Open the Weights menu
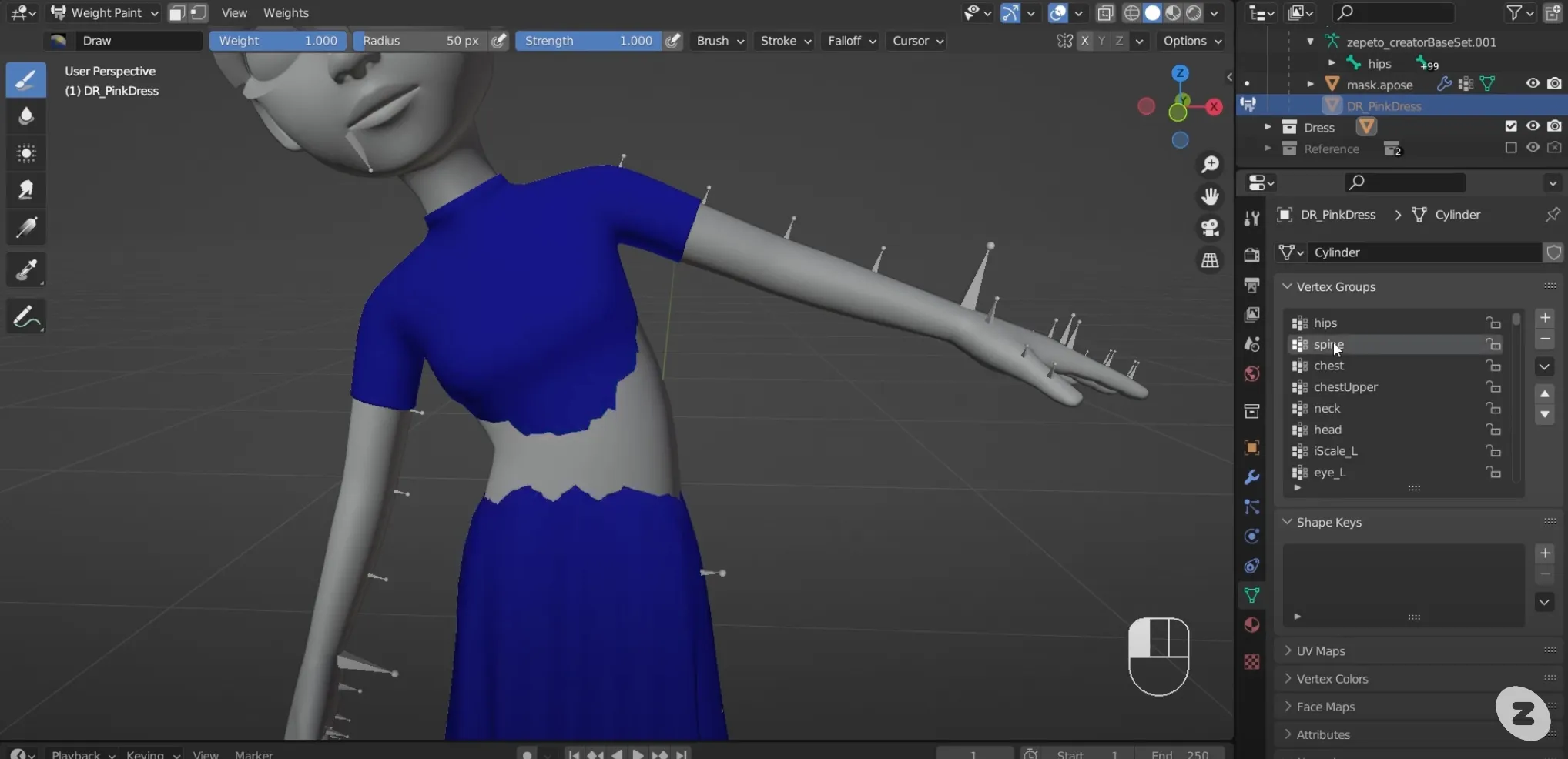 [286, 13]
